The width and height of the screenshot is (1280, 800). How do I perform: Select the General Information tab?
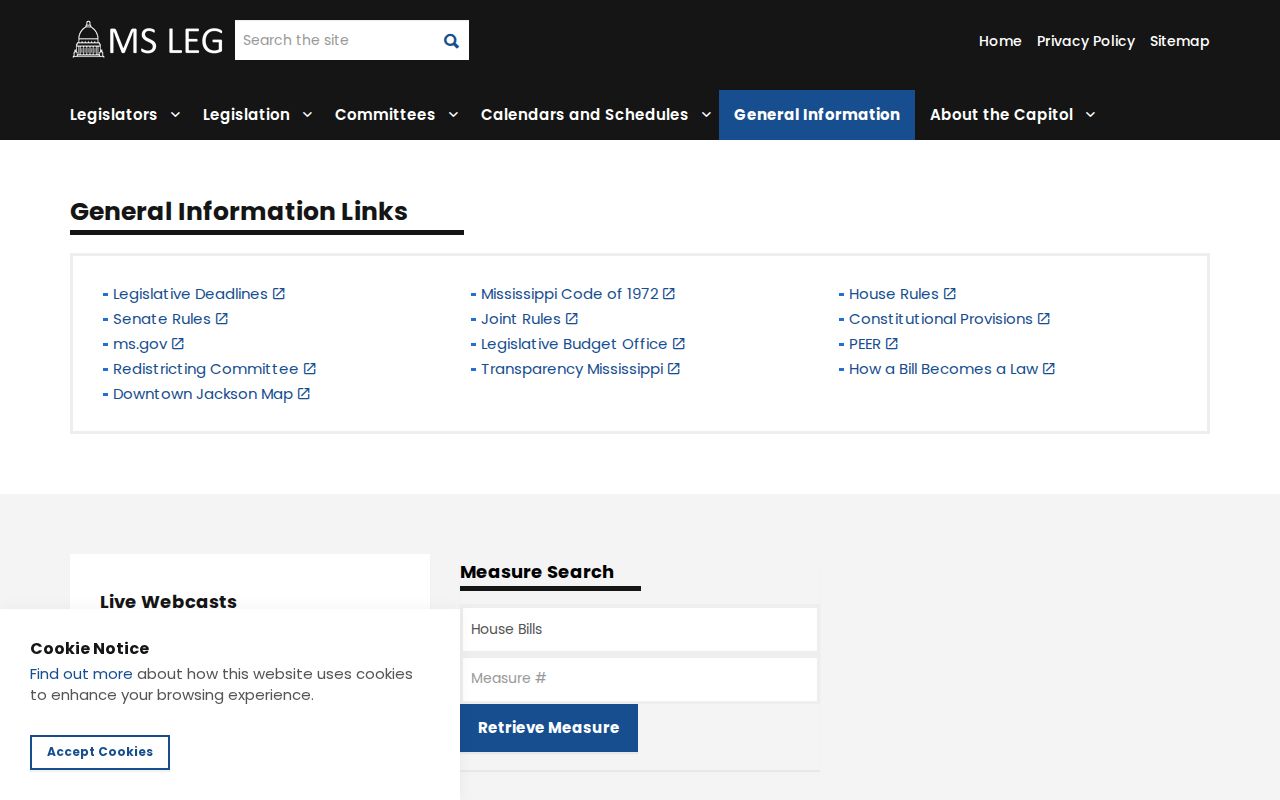pyautogui.click(x=817, y=115)
